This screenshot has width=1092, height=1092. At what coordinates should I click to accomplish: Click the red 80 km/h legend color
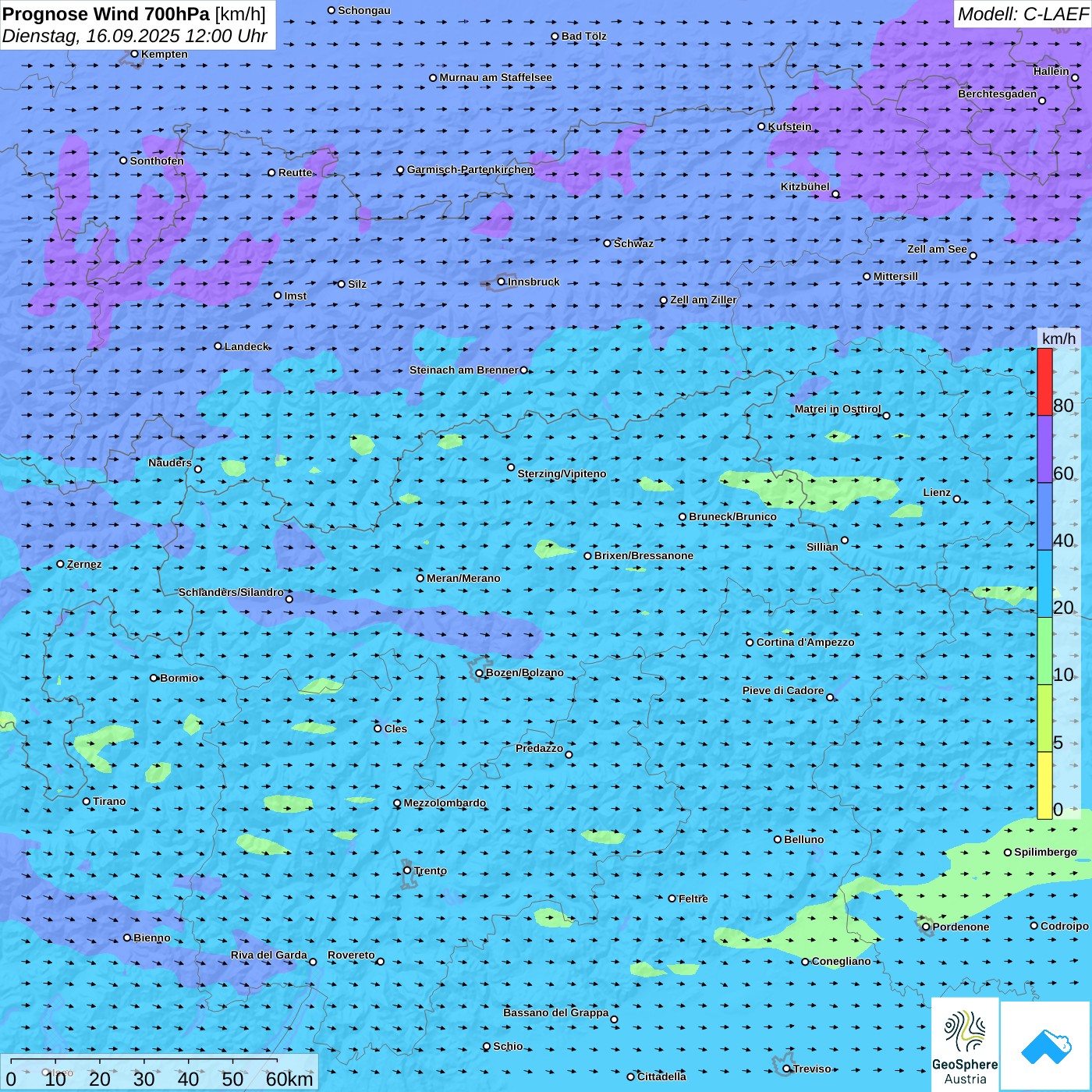click(1044, 381)
